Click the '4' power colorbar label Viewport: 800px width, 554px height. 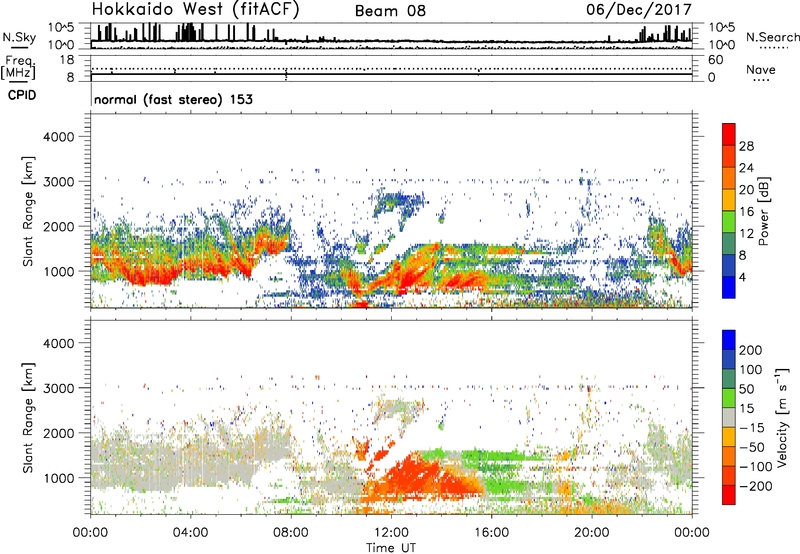tap(743, 277)
